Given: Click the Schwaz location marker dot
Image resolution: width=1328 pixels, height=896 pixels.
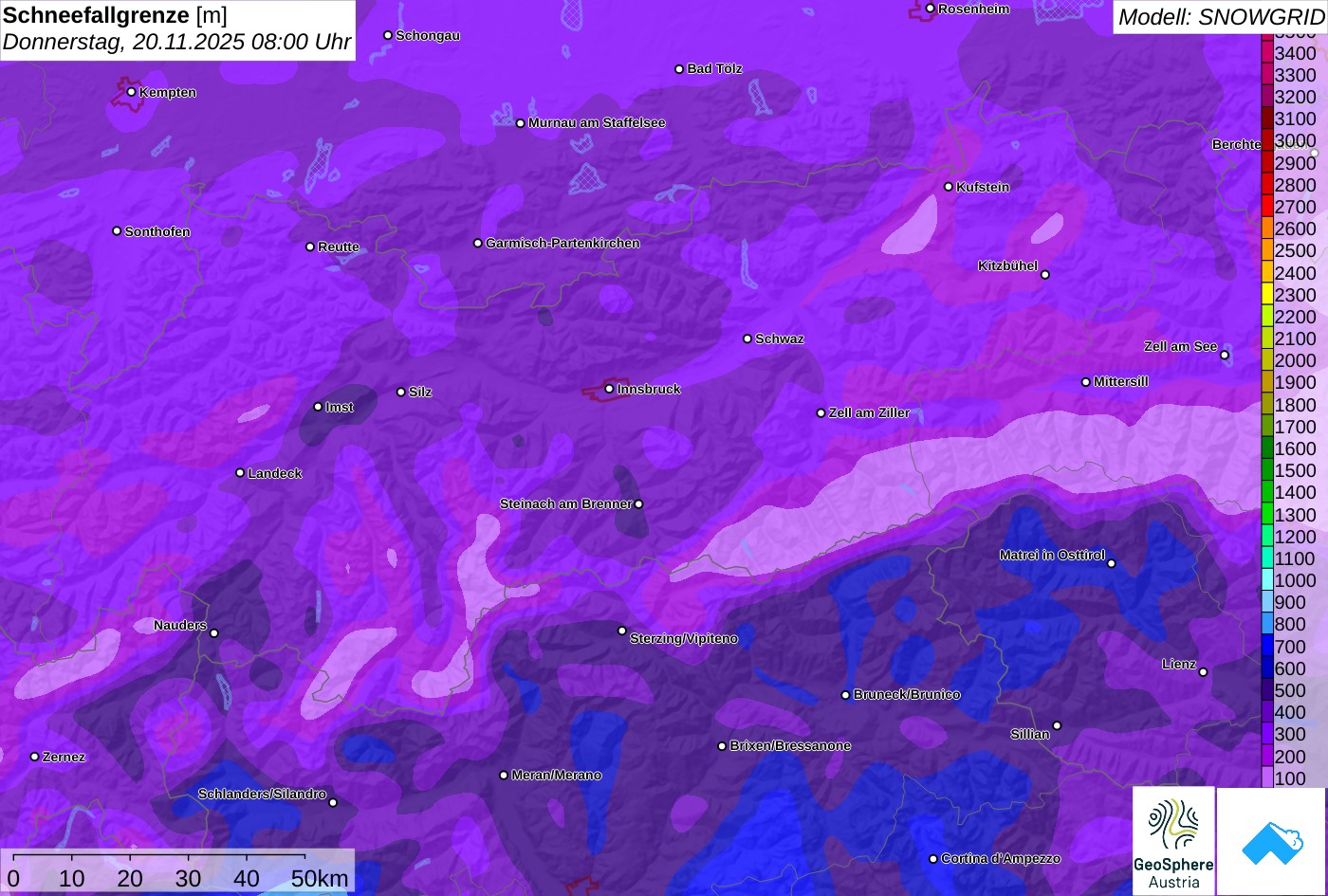Looking at the screenshot, I should tap(747, 338).
